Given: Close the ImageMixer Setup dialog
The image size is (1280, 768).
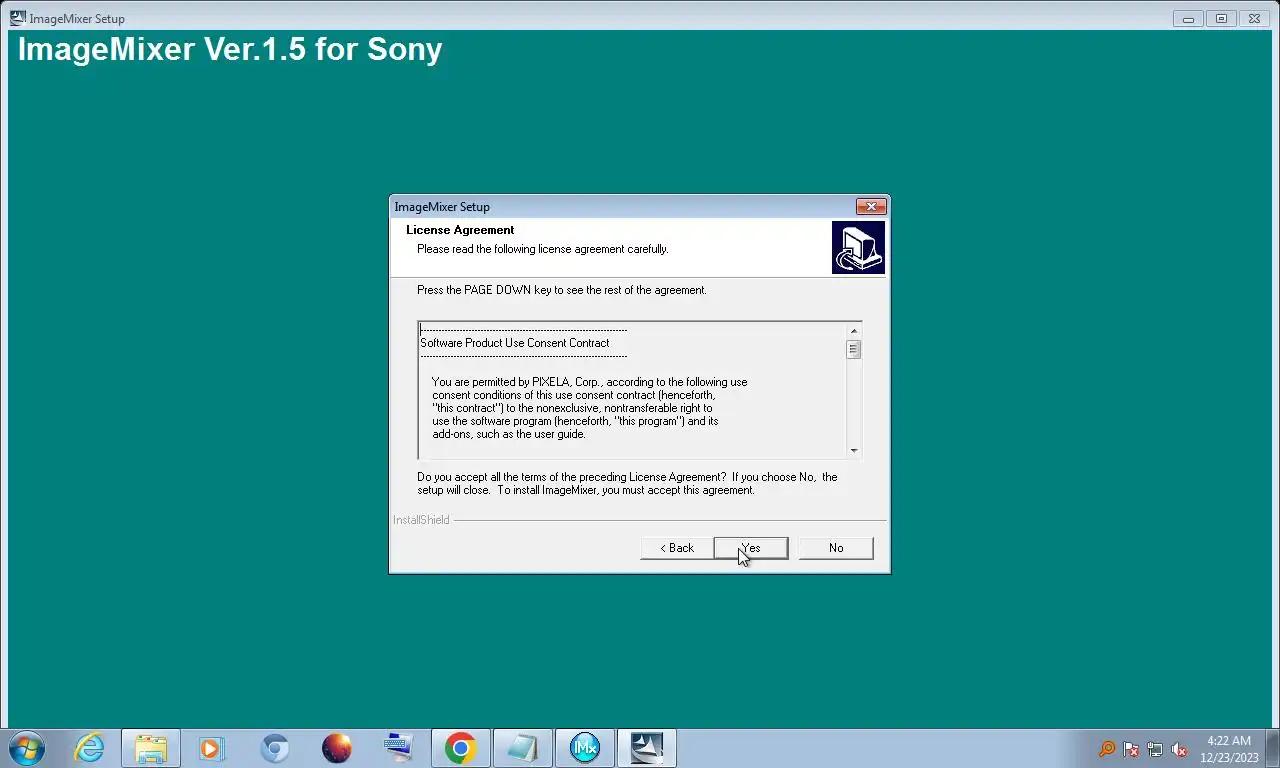Looking at the screenshot, I should tap(871, 206).
